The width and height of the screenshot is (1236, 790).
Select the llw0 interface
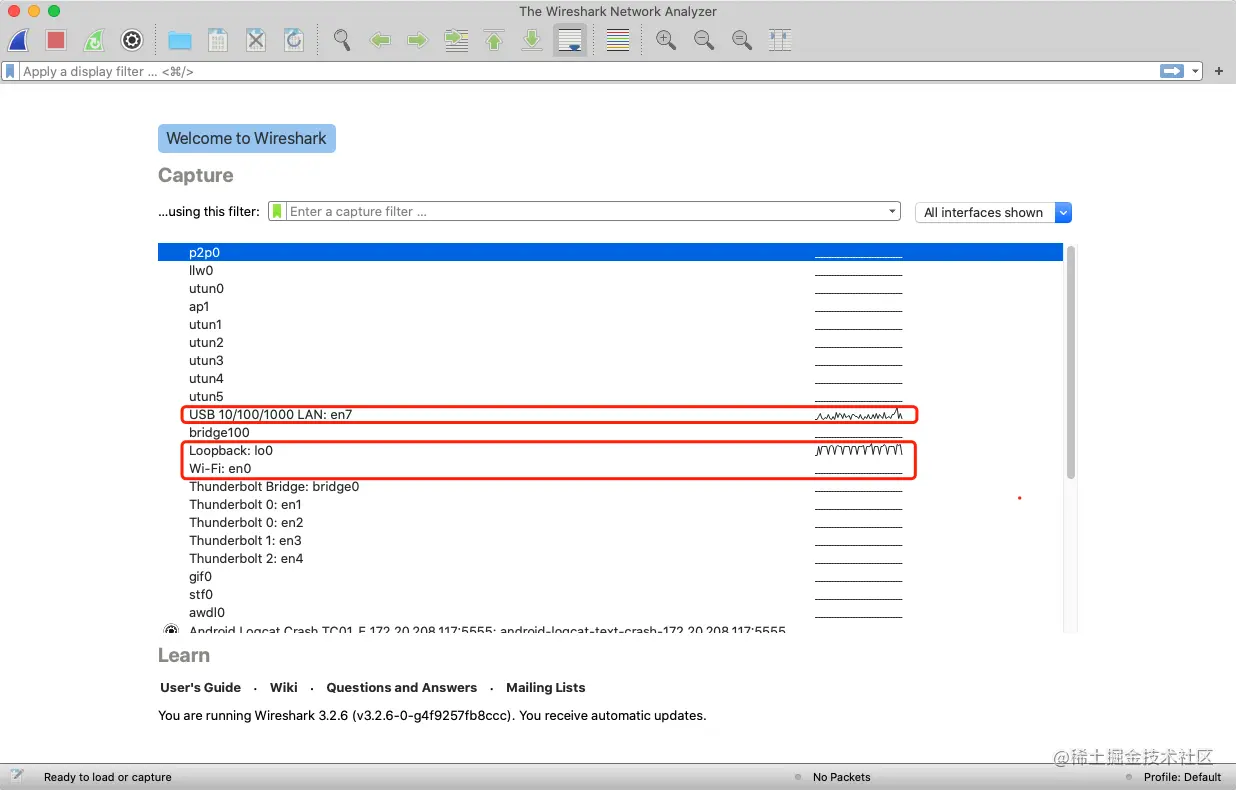point(610,270)
